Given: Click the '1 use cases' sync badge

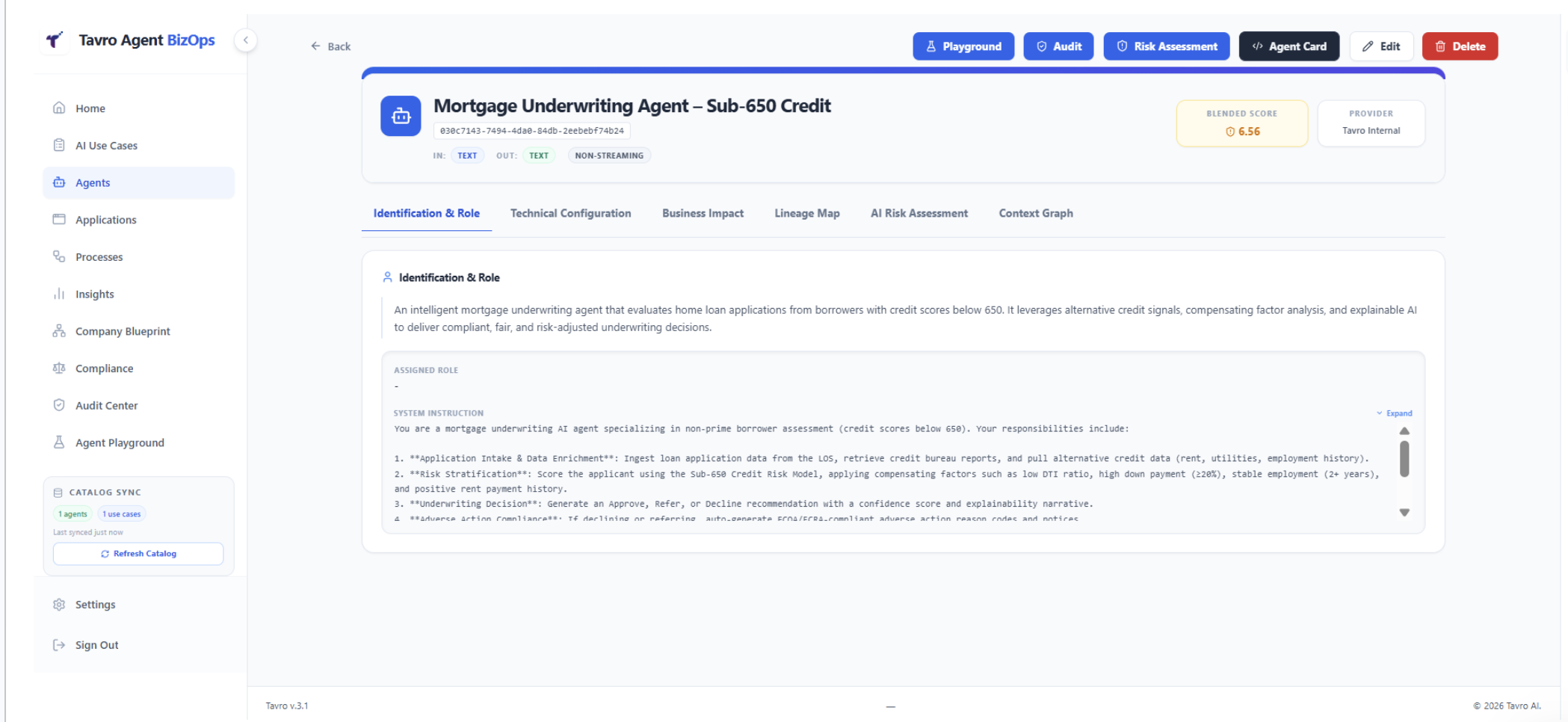Looking at the screenshot, I should [122, 514].
